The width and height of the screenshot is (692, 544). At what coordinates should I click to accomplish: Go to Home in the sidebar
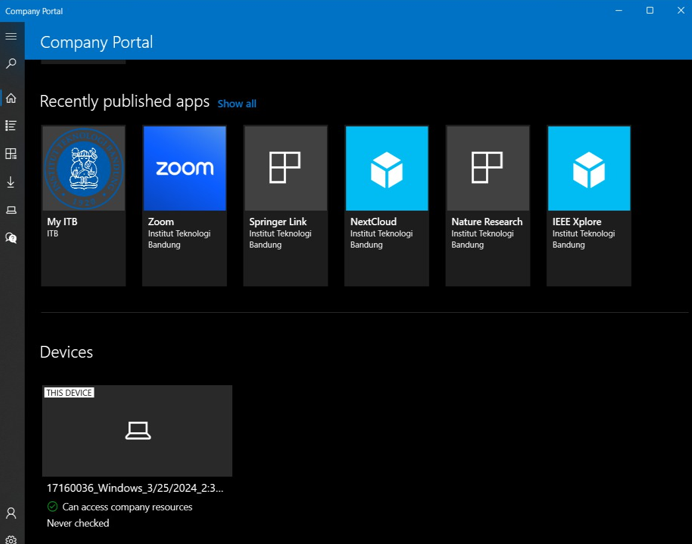click(11, 98)
